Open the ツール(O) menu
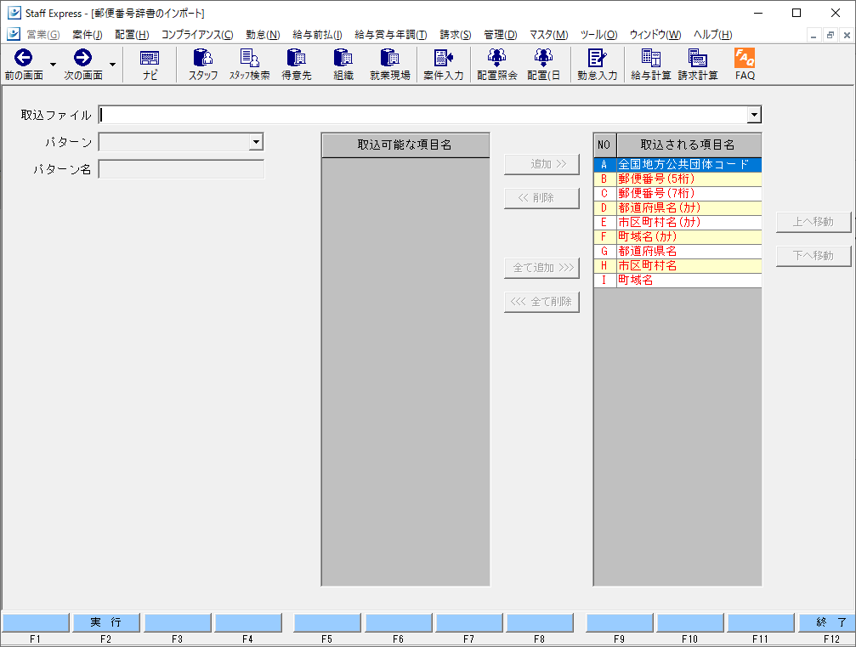The image size is (856, 647). [598, 34]
